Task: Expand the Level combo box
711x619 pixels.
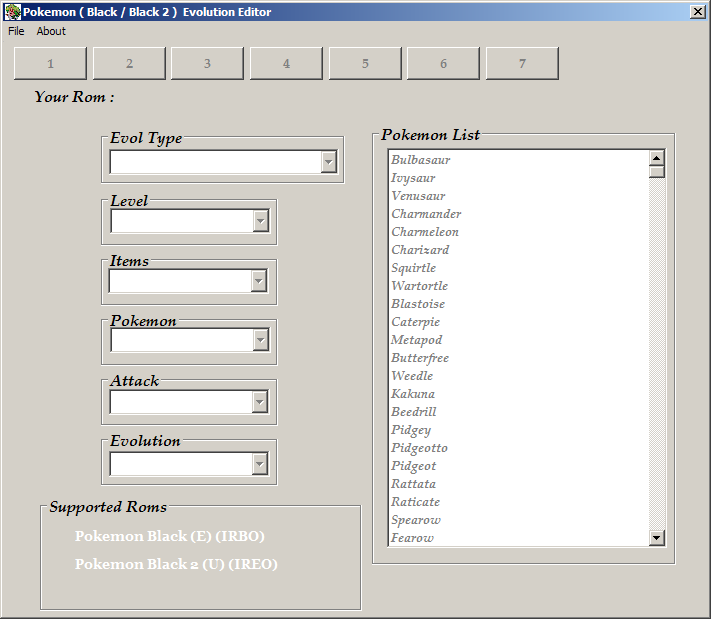Action: (x=261, y=221)
